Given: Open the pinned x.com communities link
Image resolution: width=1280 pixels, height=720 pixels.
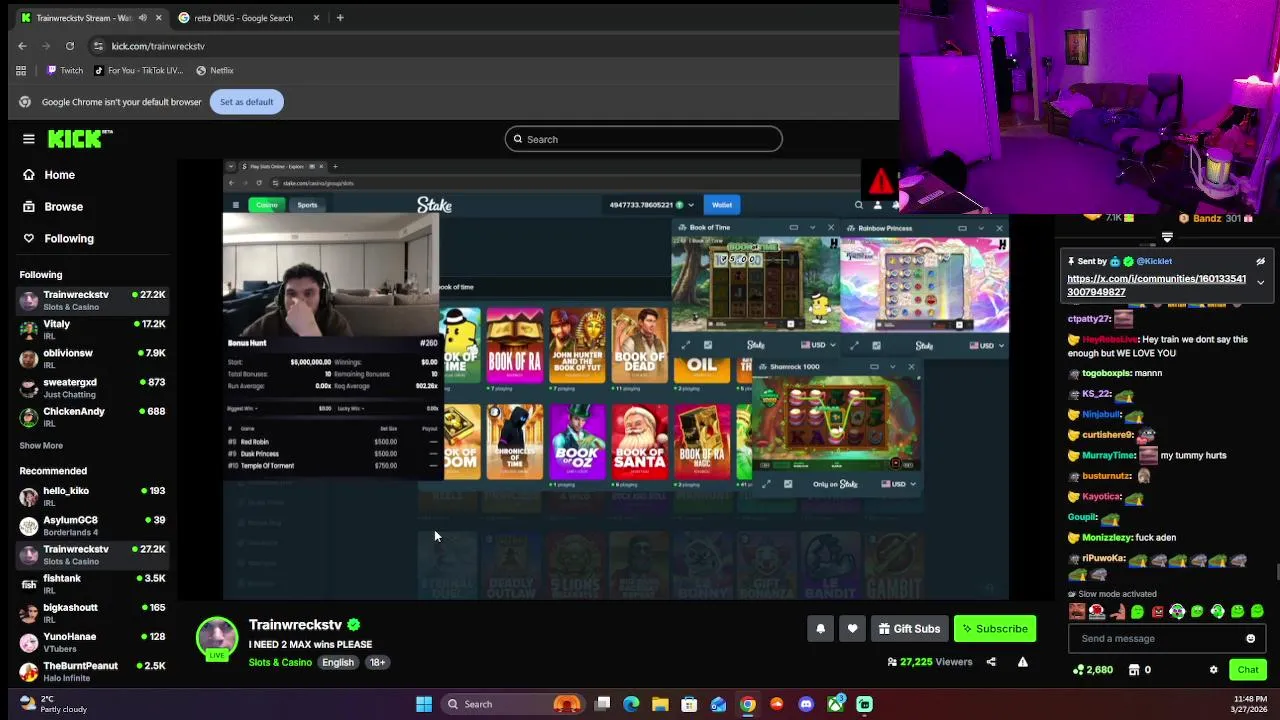Looking at the screenshot, I should click(x=1157, y=285).
